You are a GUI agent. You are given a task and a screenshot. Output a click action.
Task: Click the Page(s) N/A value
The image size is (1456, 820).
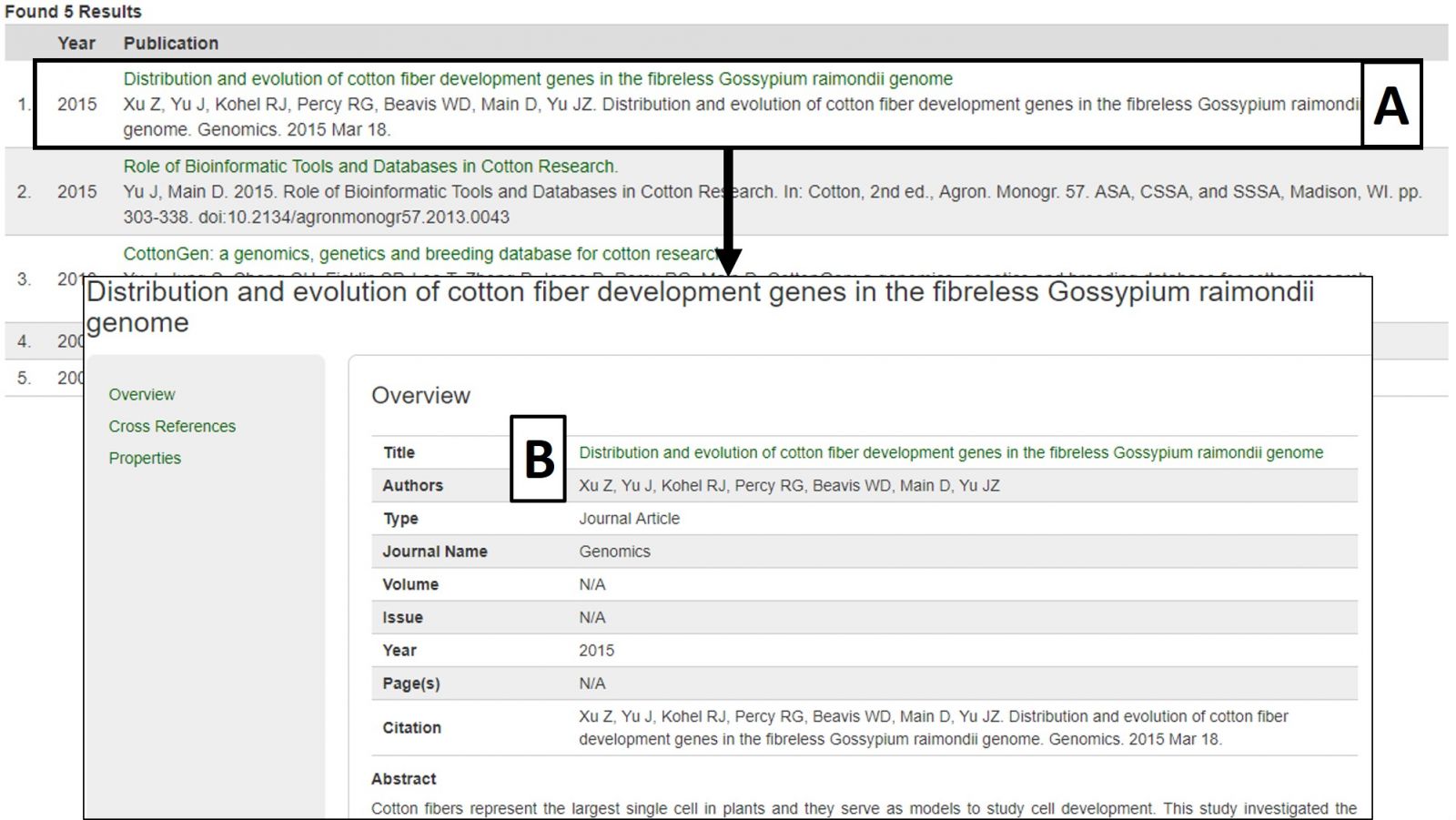(x=592, y=683)
